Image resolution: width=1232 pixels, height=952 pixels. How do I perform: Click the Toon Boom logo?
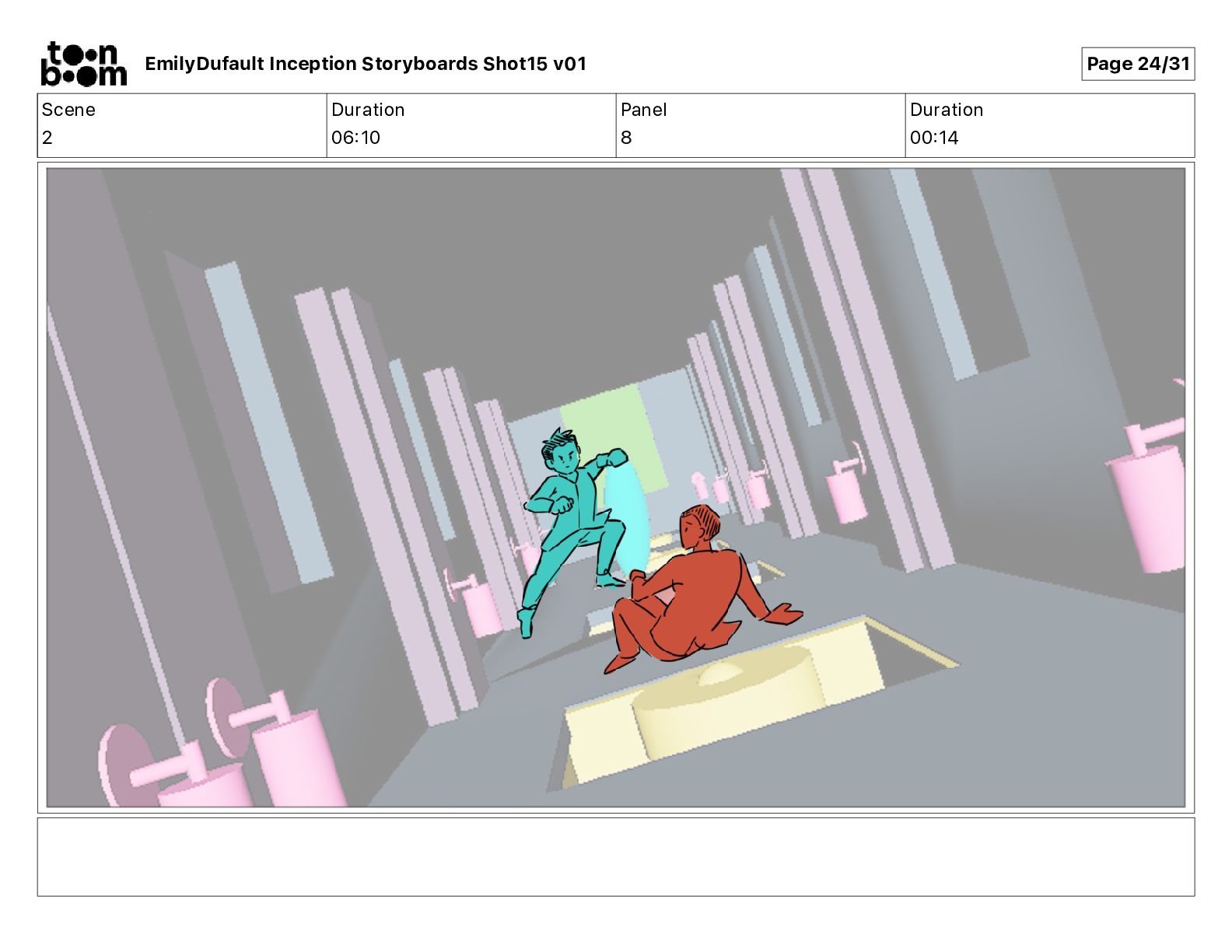[x=83, y=64]
